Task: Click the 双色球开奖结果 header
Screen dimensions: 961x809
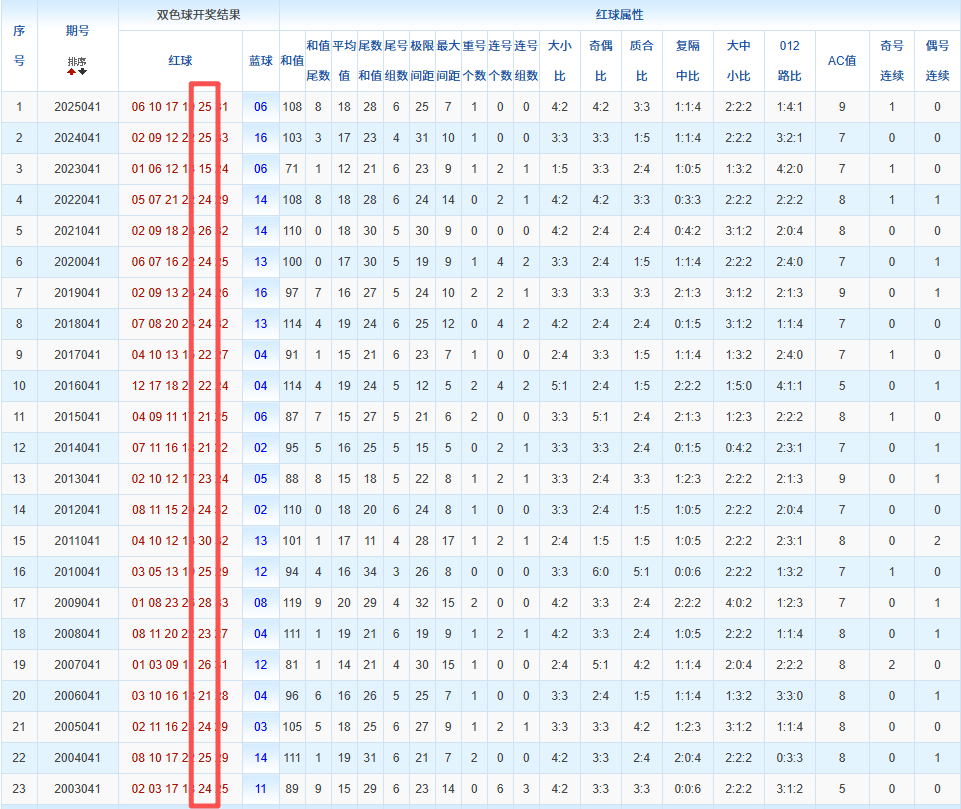Action: [198, 15]
